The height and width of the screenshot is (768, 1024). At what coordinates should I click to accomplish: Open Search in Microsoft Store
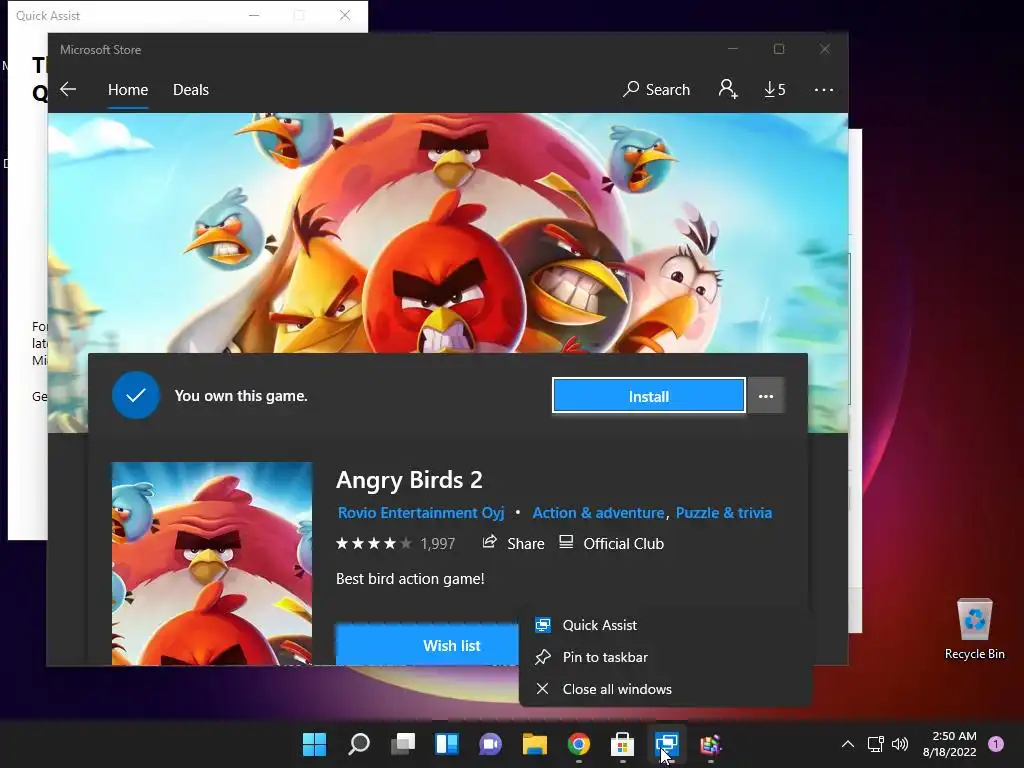click(656, 89)
